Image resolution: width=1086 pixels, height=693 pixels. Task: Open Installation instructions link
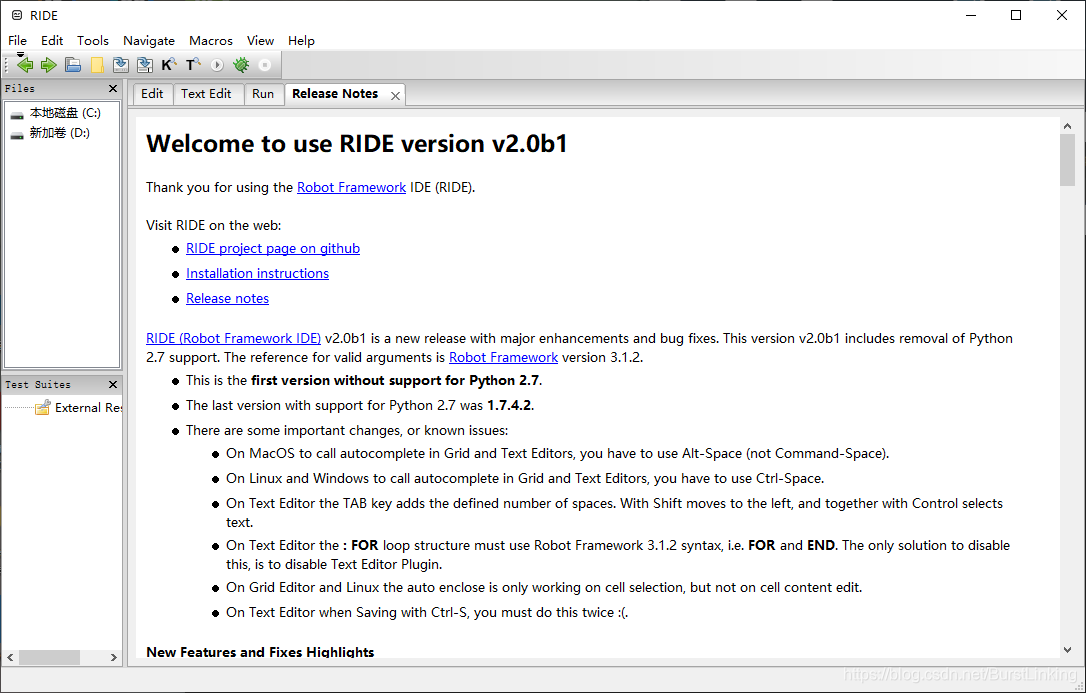point(258,273)
